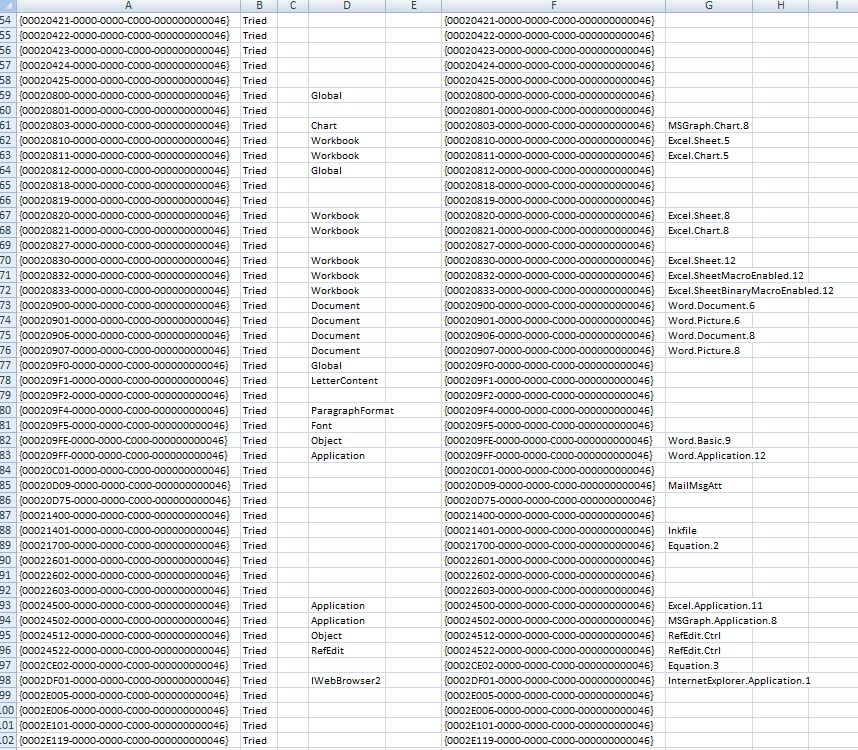The height and width of the screenshot is (750, 858).
Task: Click cell with Word.Picture.8
Action: 709,351
